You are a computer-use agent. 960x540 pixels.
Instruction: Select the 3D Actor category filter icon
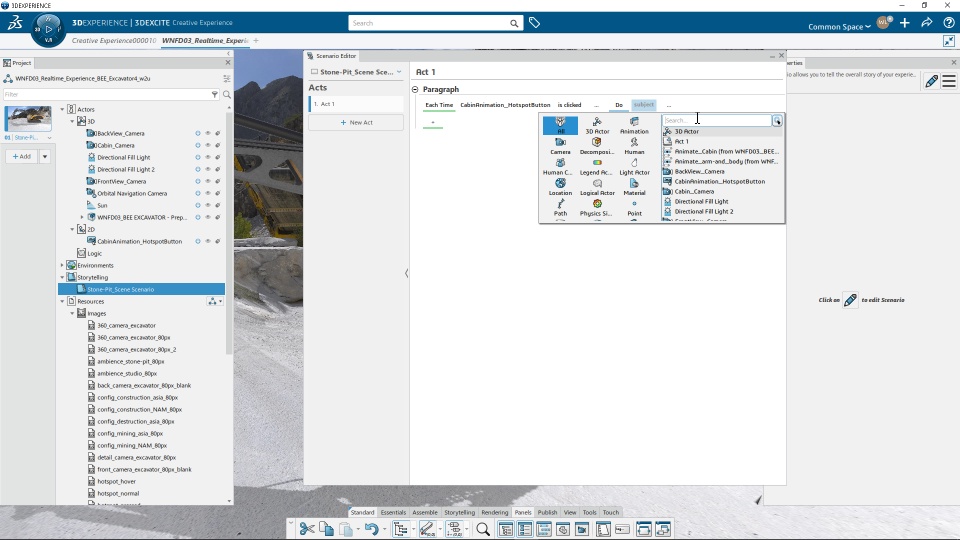[x=597, y=122]
